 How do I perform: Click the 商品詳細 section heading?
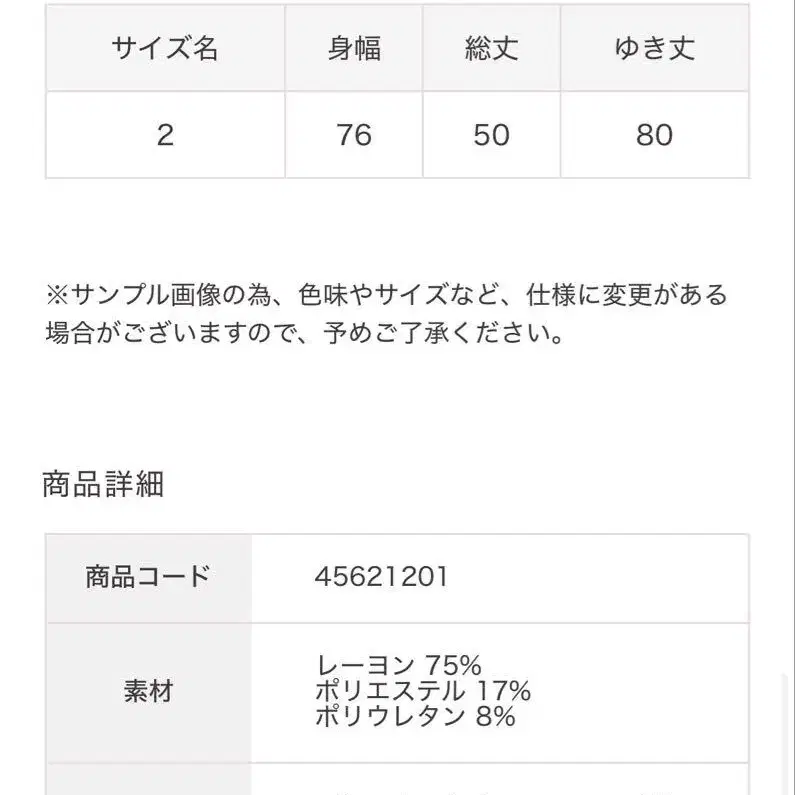[x=103, y=485]
